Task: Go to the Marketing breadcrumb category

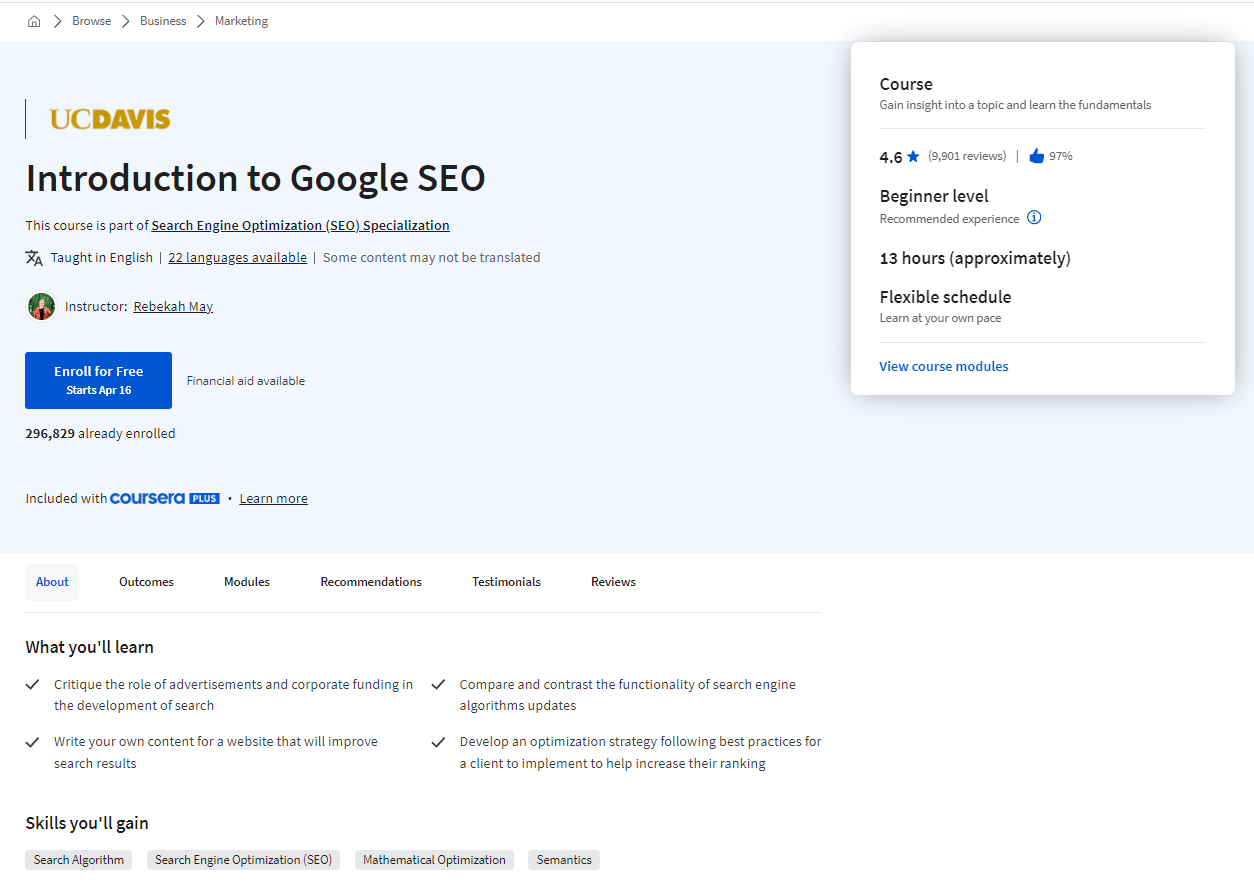Action: (242, 21)
